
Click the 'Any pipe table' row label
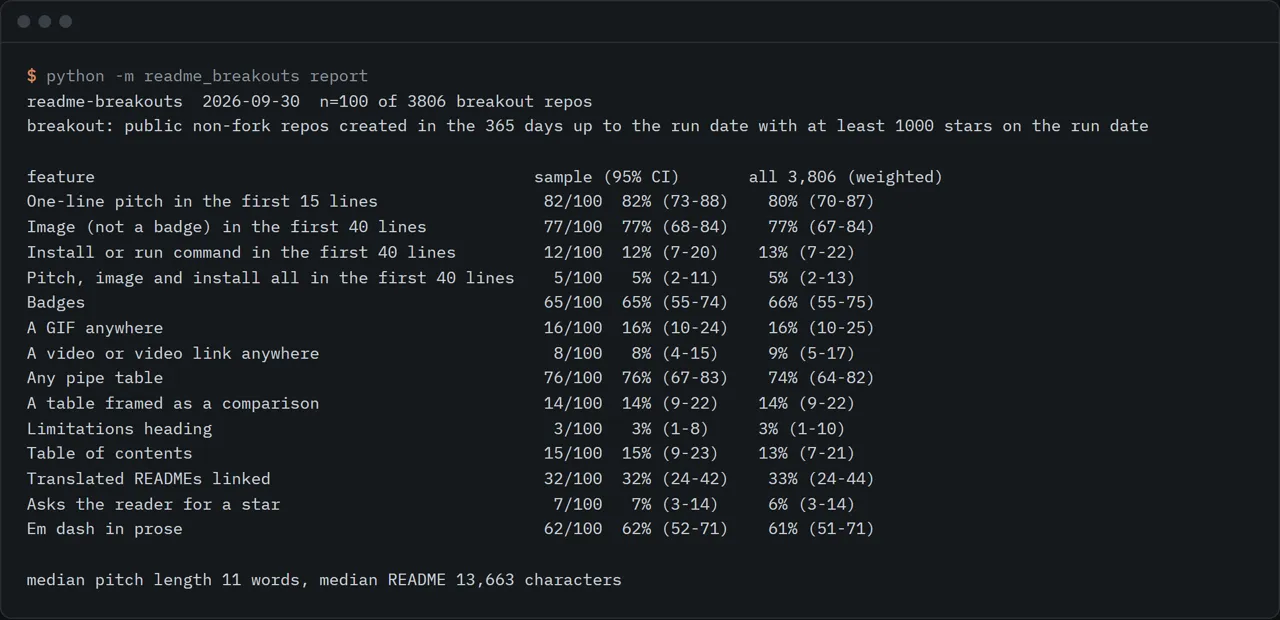pyautogui.click(x=95, y=378)
